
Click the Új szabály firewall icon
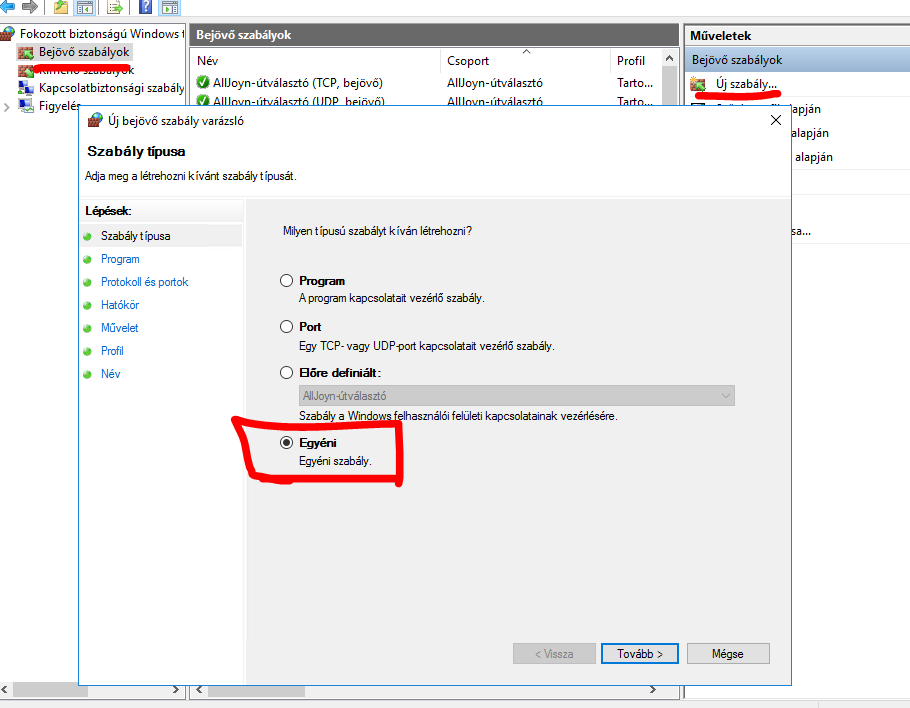[x=699, y=84]
